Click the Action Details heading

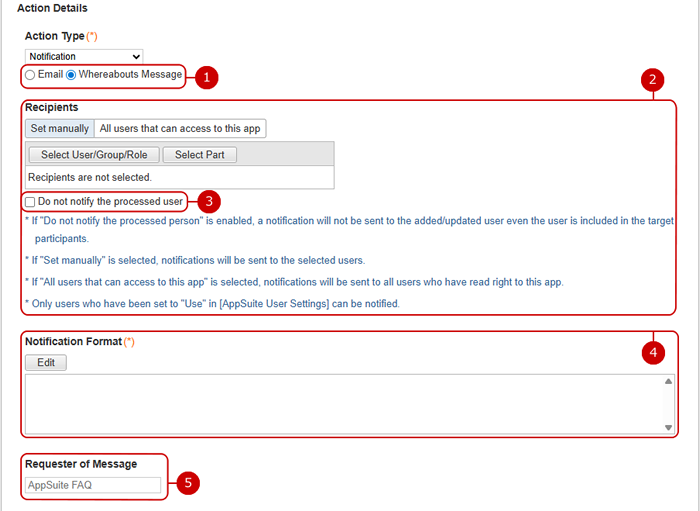52,8
